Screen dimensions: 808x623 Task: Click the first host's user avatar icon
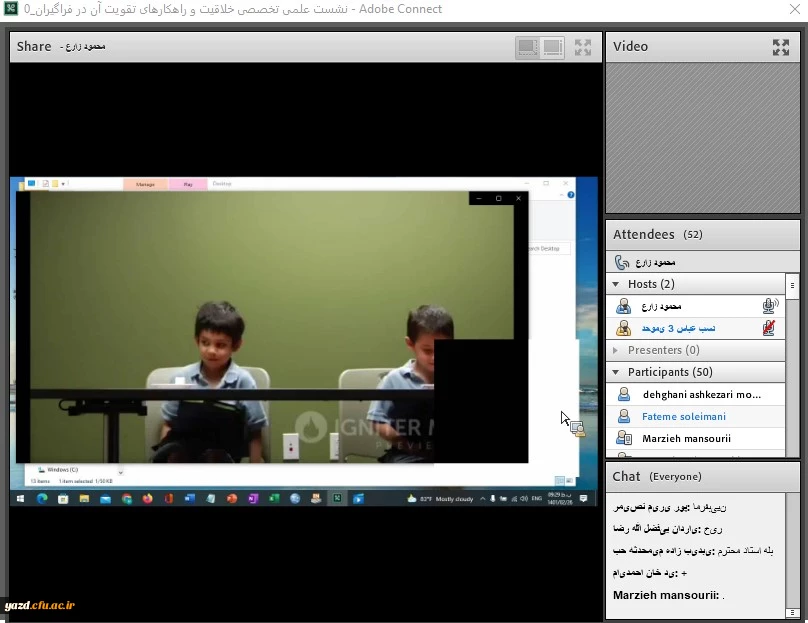624,306
